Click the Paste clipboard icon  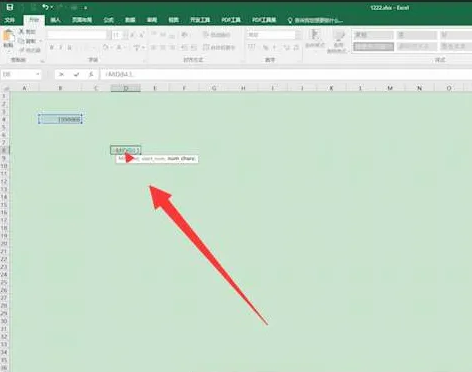pyautogui.click(x=8, y=36)
